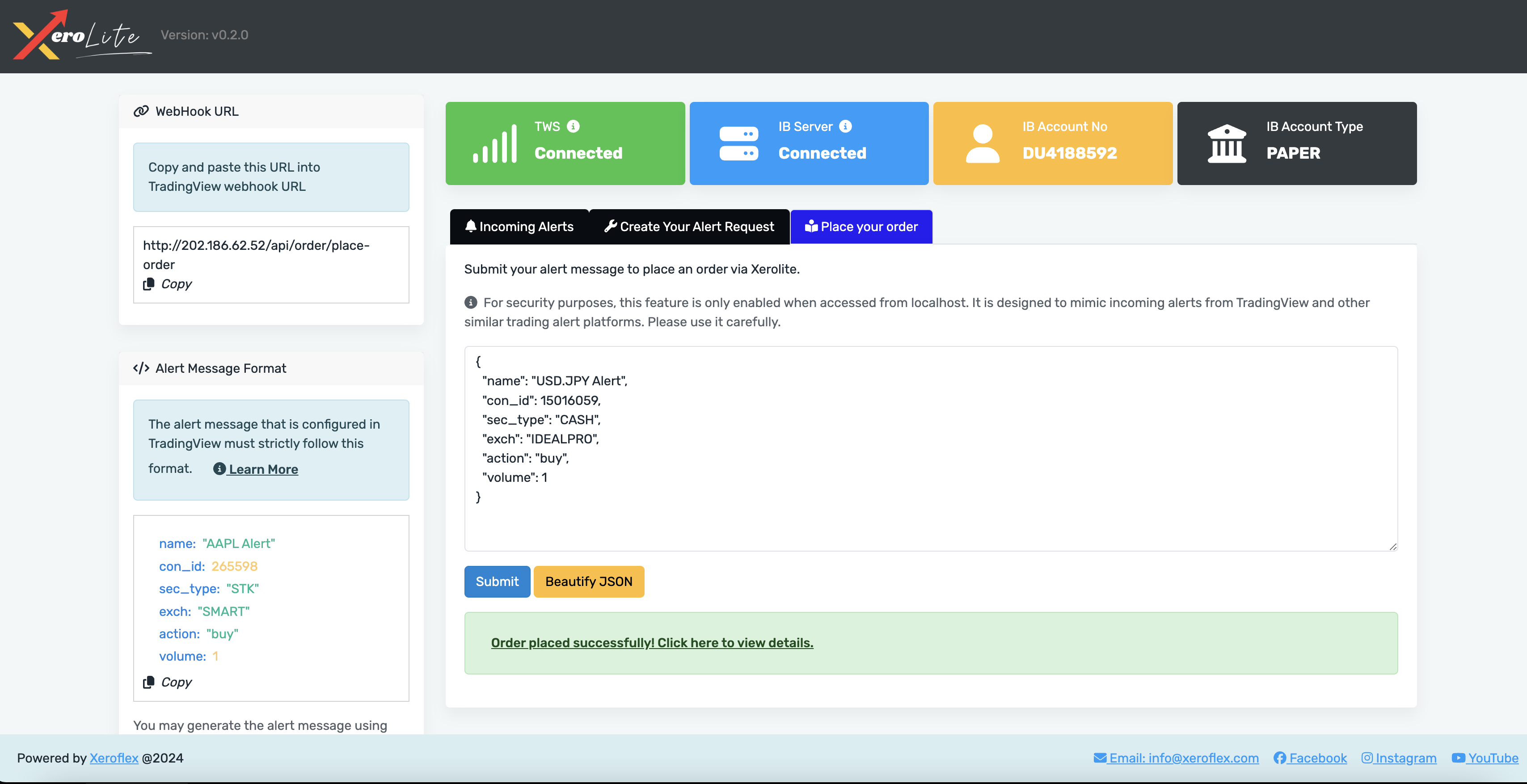The width and height of the screenshot is (1527, 784).
Task: Click the bank building icon
Action: (x=1227, y=144)
